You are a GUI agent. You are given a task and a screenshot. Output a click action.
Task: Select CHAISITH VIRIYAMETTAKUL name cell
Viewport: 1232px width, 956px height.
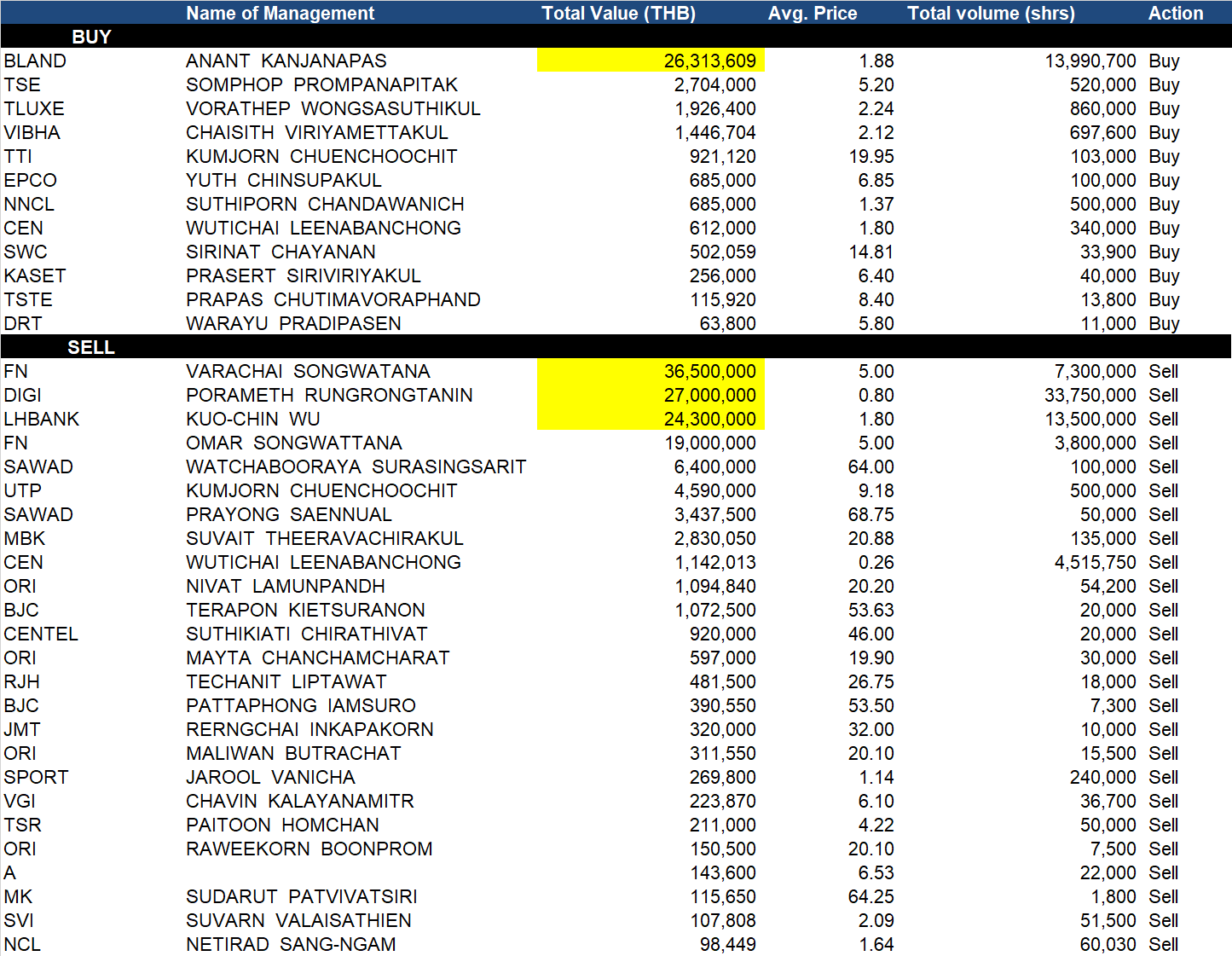click(317, 132)
